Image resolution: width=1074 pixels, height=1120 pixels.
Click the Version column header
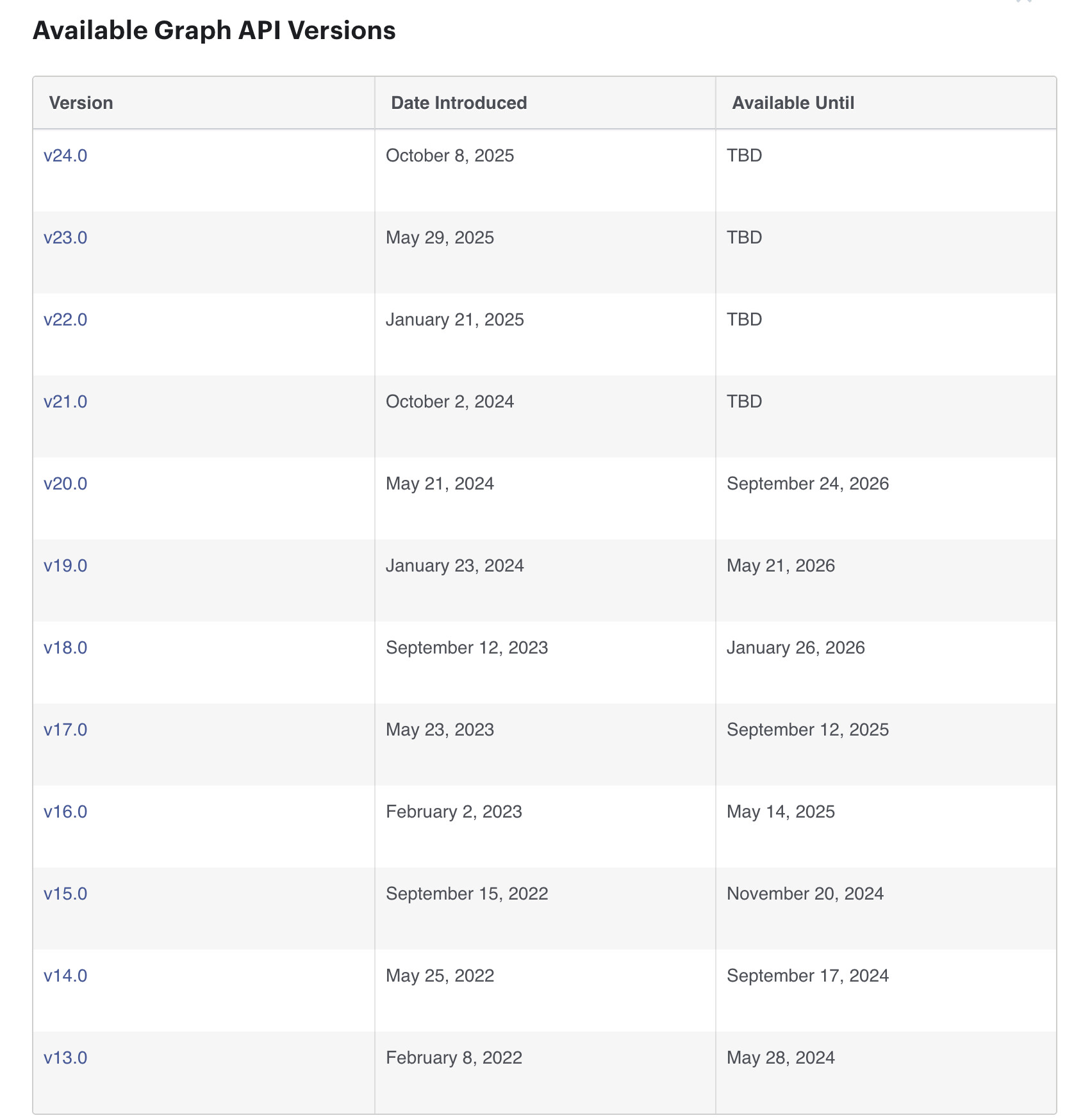coord(81,103)
